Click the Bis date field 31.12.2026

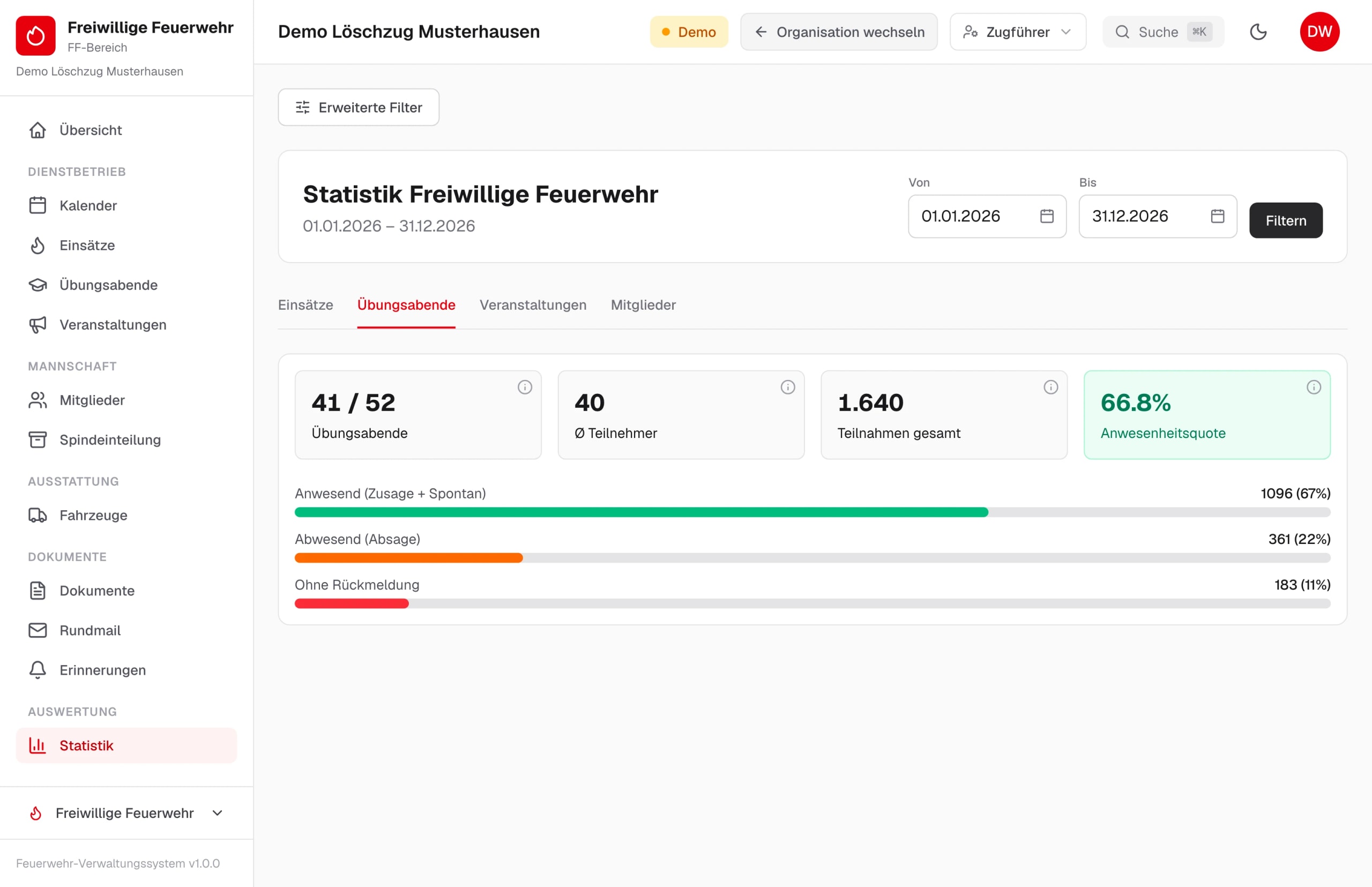1157,216
